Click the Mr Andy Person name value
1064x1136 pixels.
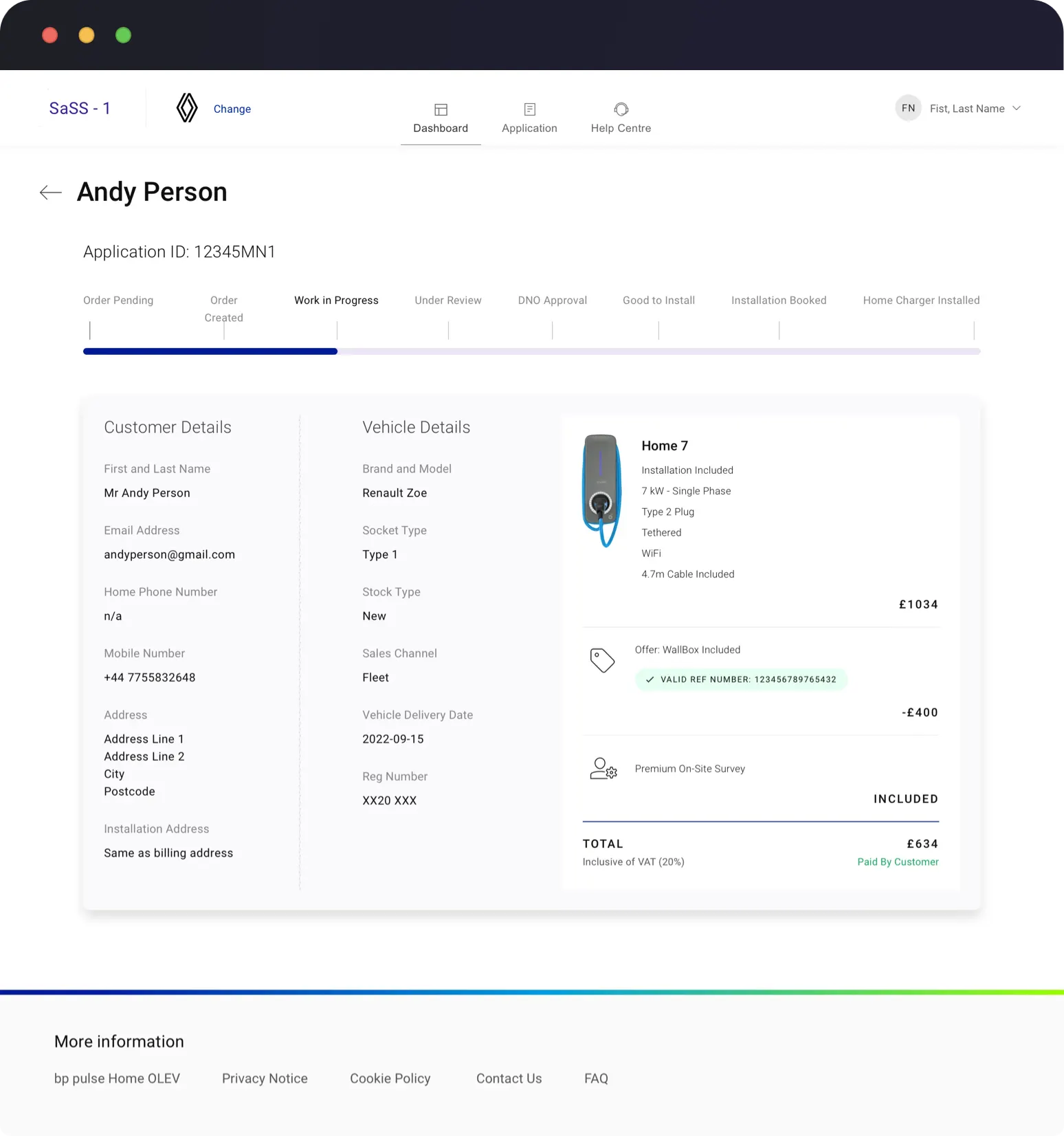147,493
